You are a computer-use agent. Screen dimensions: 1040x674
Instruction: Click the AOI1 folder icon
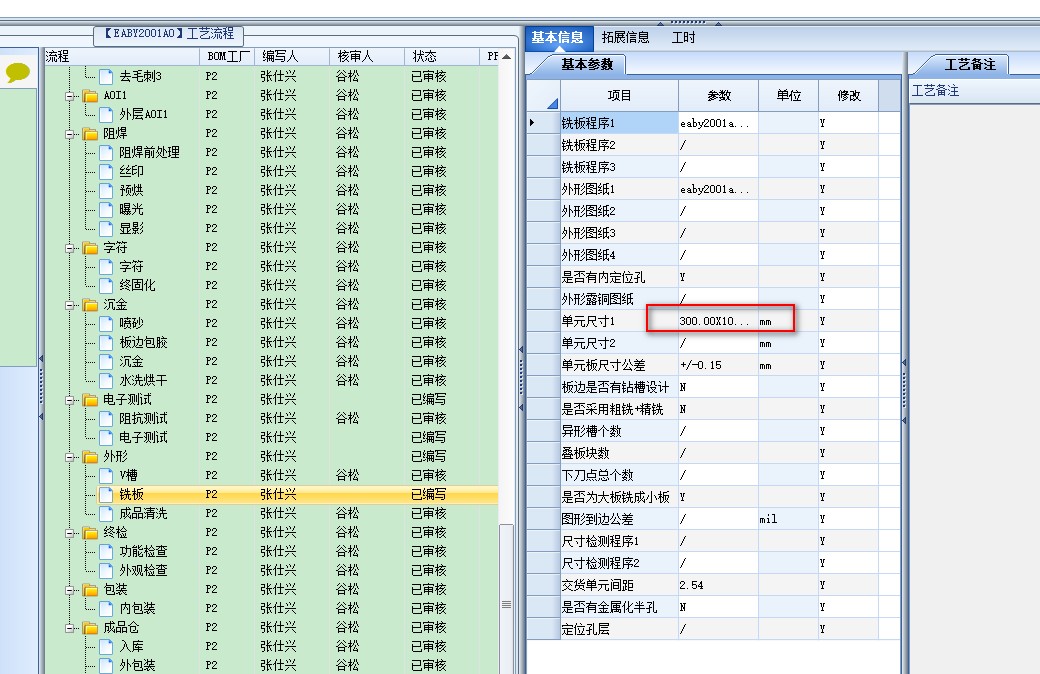pyautogui.click(x=90, y=96)
